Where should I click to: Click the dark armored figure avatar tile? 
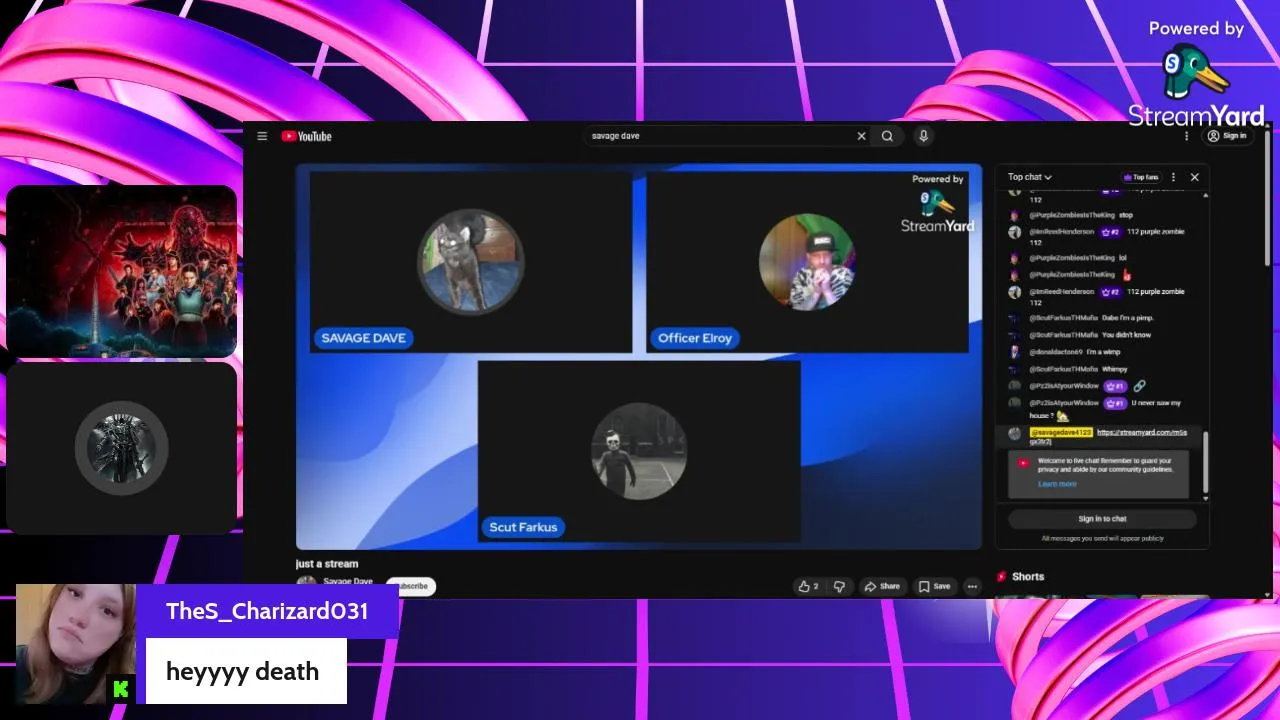pos(122,448)
